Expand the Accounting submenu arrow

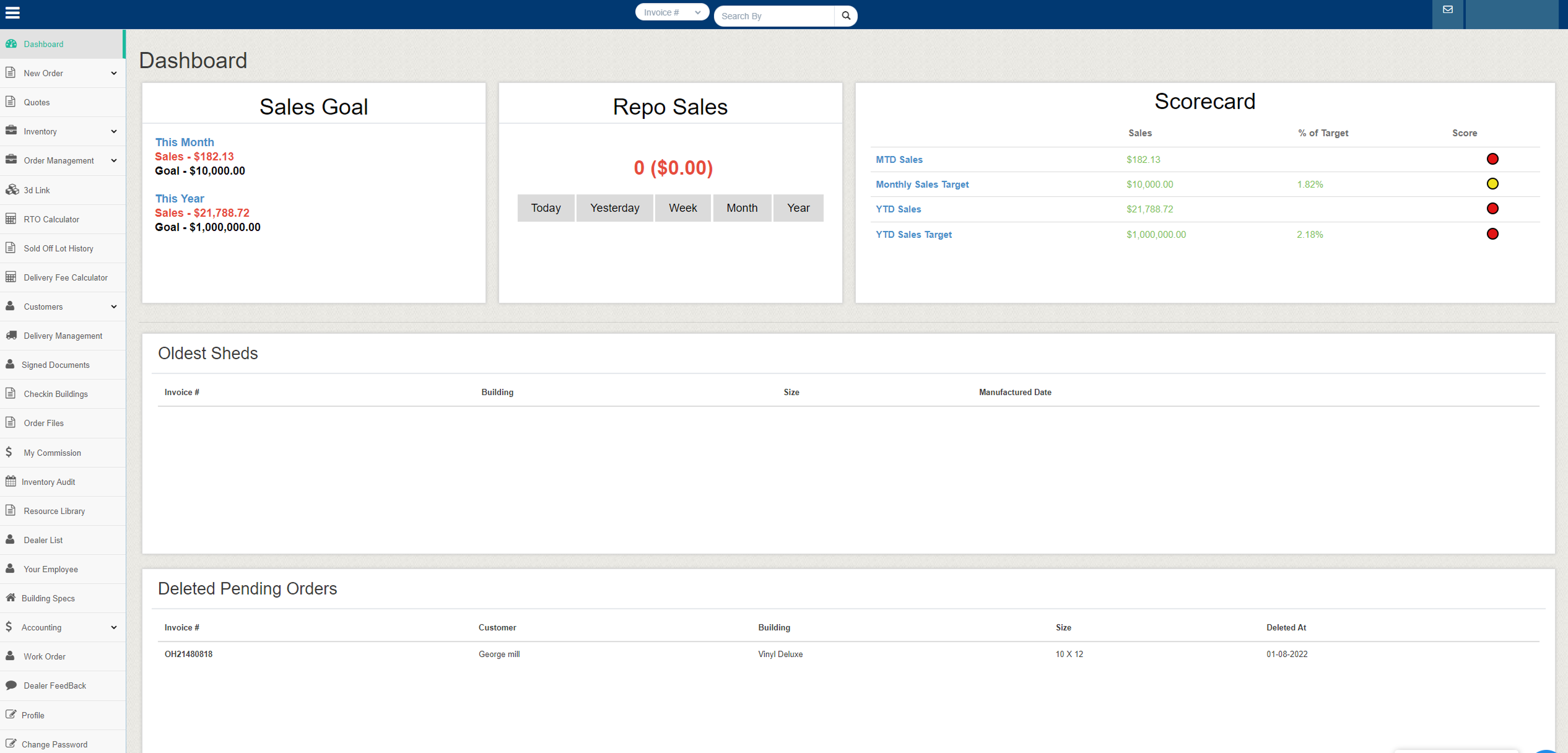114,627
